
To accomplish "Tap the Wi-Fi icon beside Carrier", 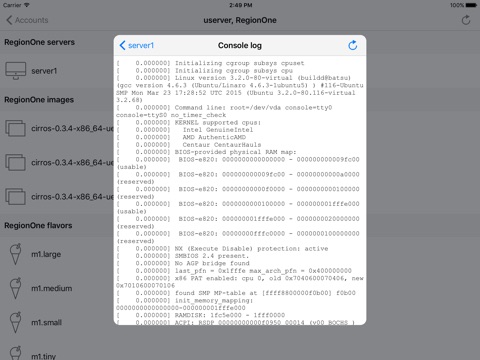I will [x=27, y=5].
